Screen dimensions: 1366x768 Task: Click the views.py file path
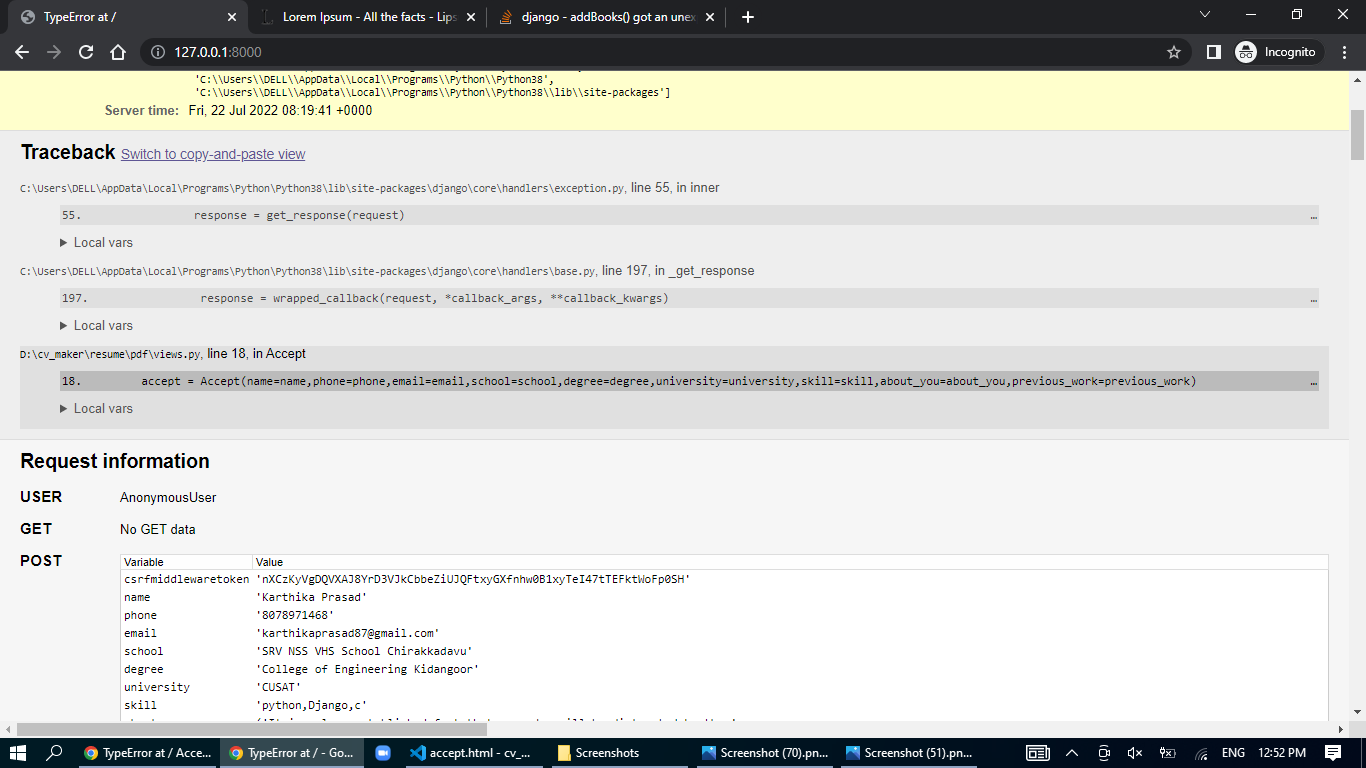(111, 354)
